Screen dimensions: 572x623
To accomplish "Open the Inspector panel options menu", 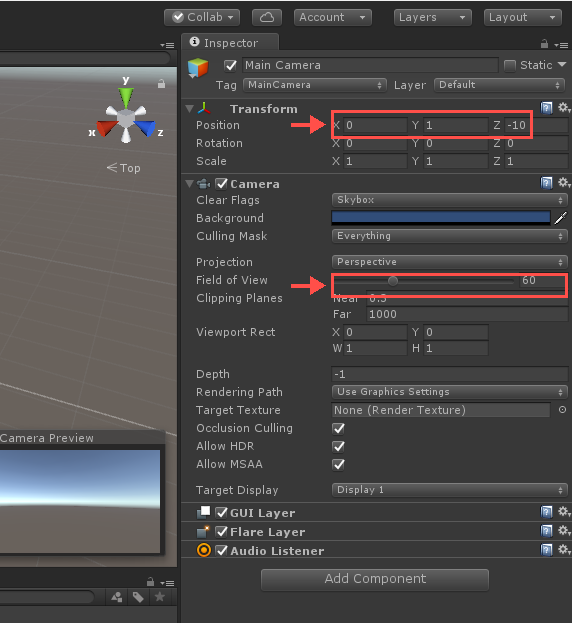I will click(x=561, y=45).
